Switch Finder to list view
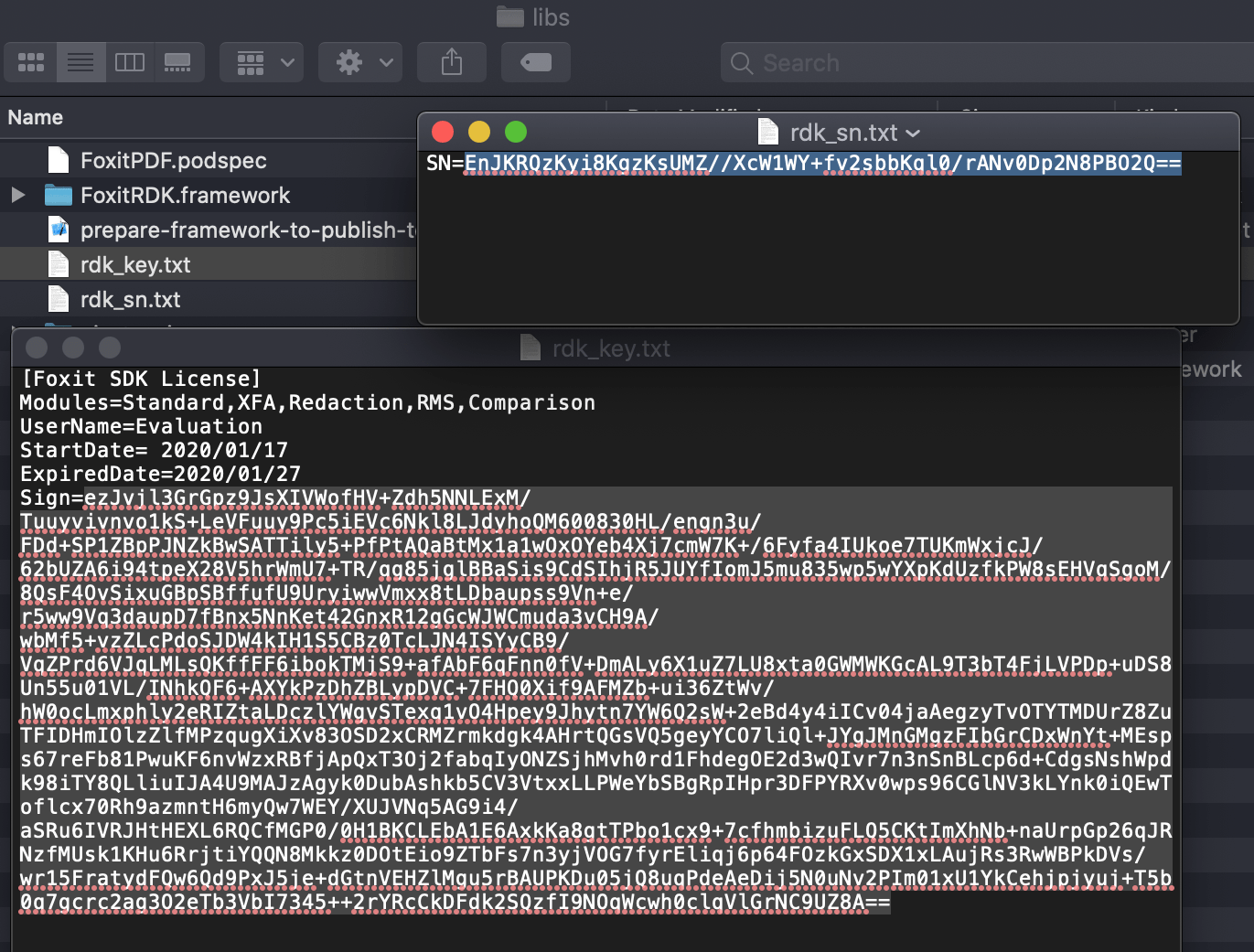 (x=80, y=62)
